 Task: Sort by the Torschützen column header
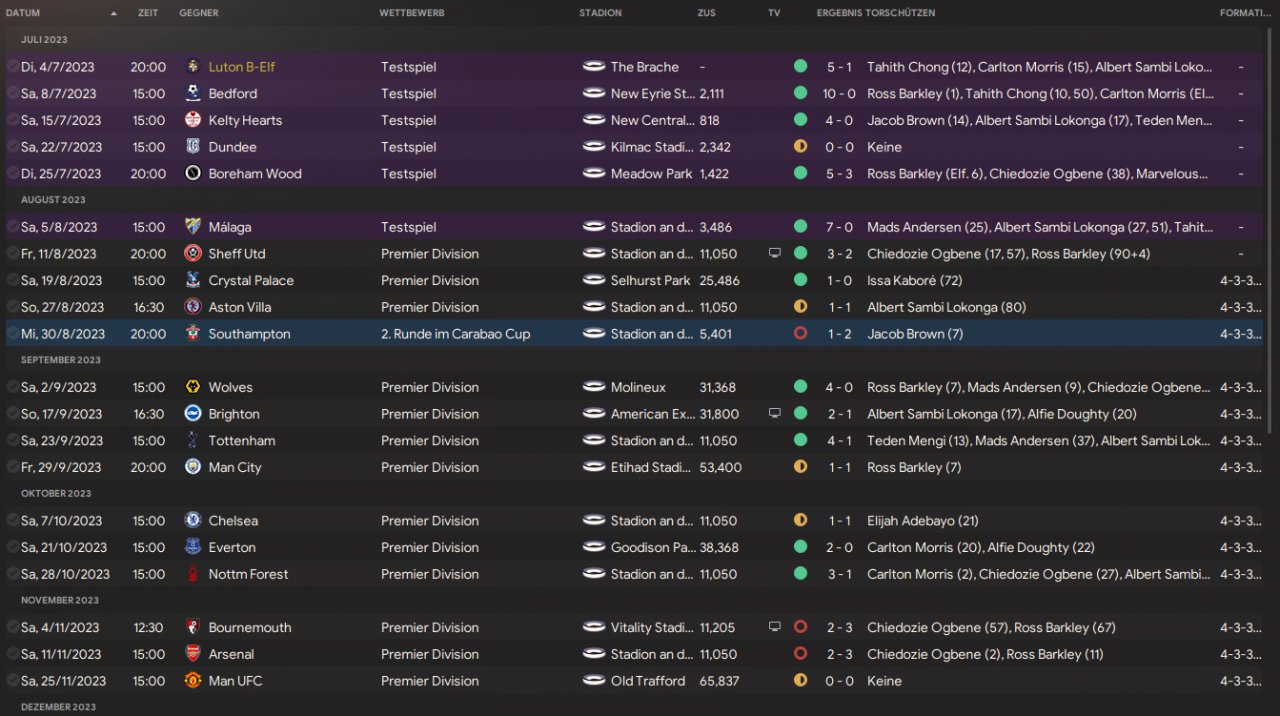coord(900,13)
